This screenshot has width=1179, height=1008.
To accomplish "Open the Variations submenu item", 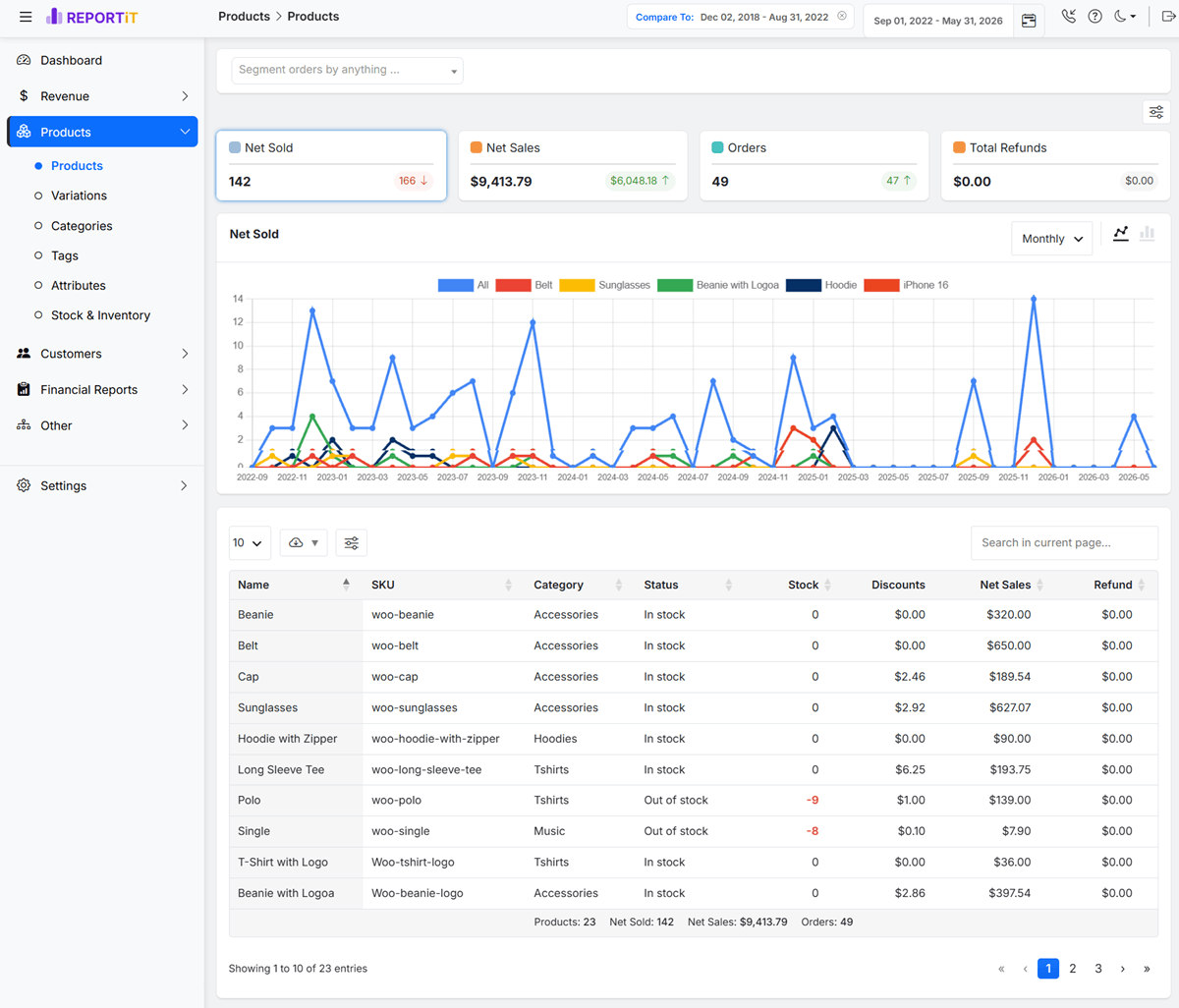I will 79,196.
